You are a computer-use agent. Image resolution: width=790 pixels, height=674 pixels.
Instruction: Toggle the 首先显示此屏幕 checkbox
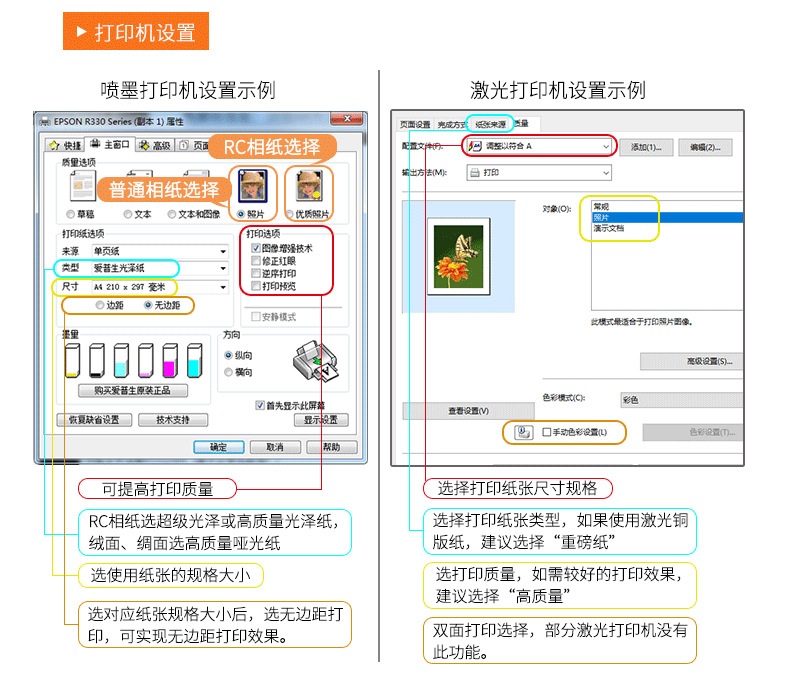point(260,406)
